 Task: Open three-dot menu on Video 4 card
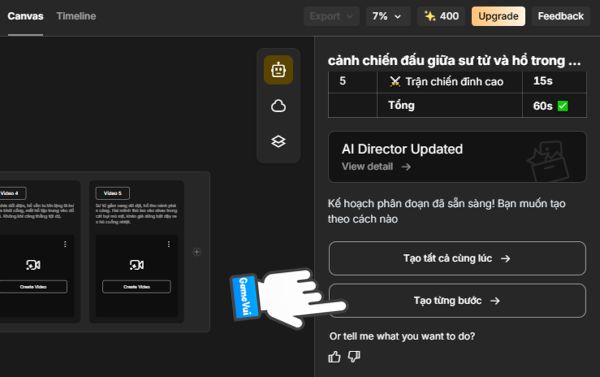pos(65,244)
